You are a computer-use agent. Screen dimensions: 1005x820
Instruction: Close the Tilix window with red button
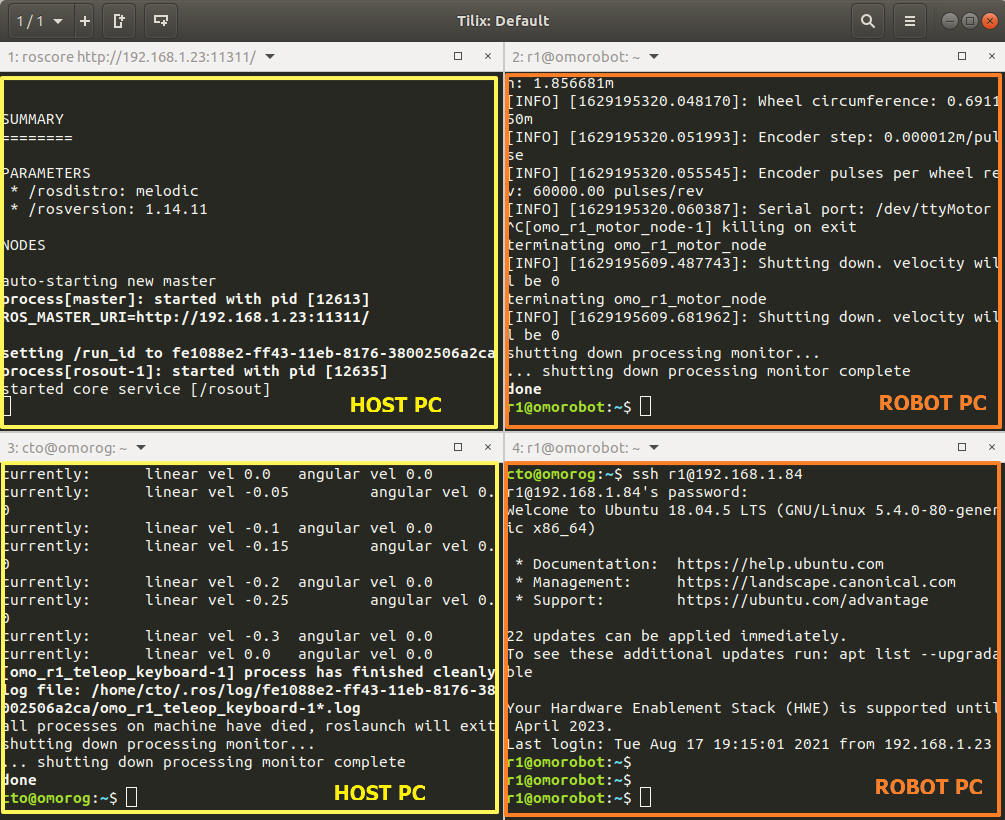point(990,21)
